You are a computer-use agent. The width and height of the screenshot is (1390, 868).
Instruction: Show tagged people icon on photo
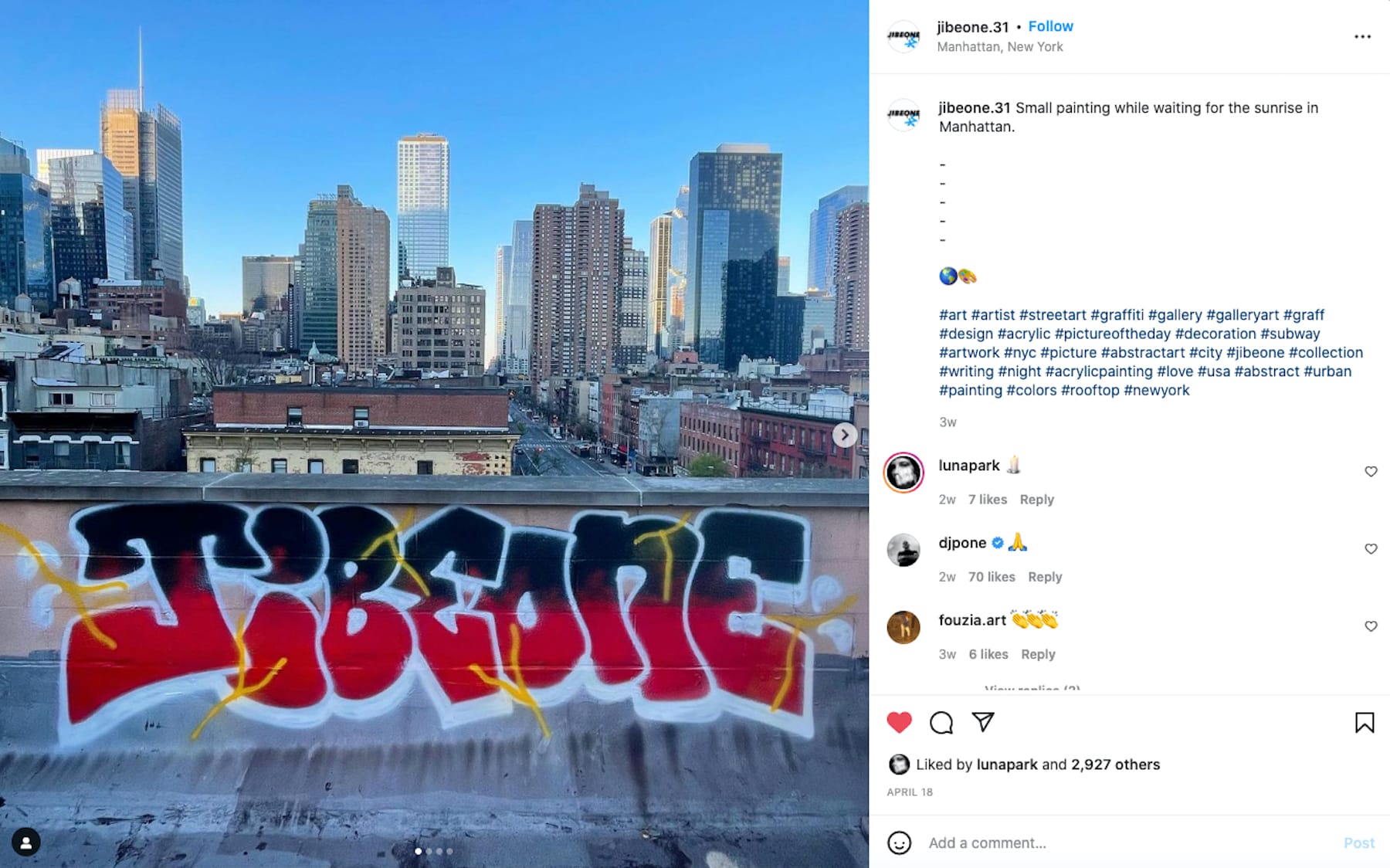coord(26,843)
